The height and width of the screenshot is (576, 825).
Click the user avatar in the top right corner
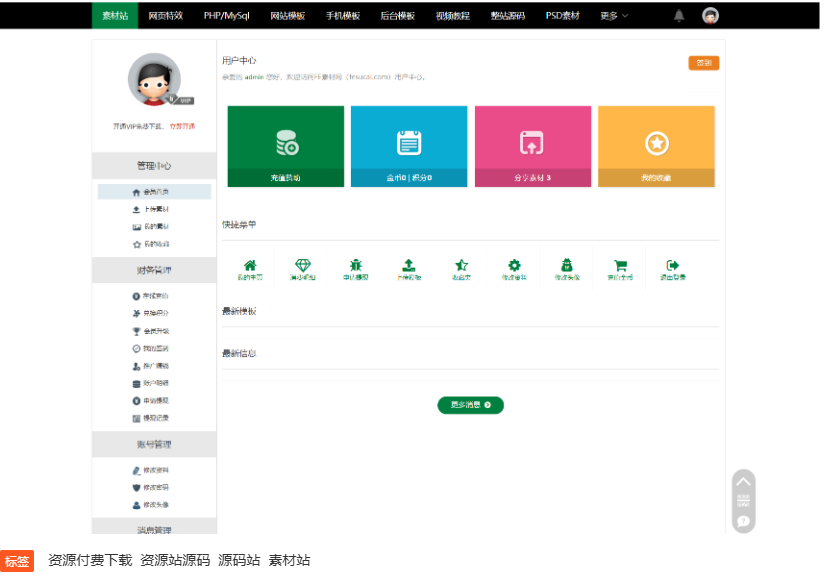coord(710,16)
